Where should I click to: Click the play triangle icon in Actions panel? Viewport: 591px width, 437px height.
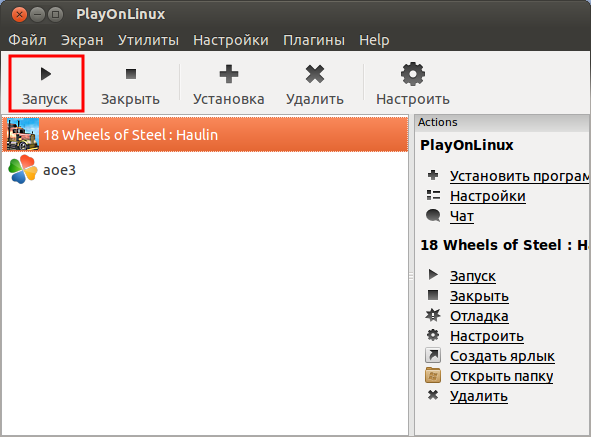pyautogui.click(x=433, y=274)
